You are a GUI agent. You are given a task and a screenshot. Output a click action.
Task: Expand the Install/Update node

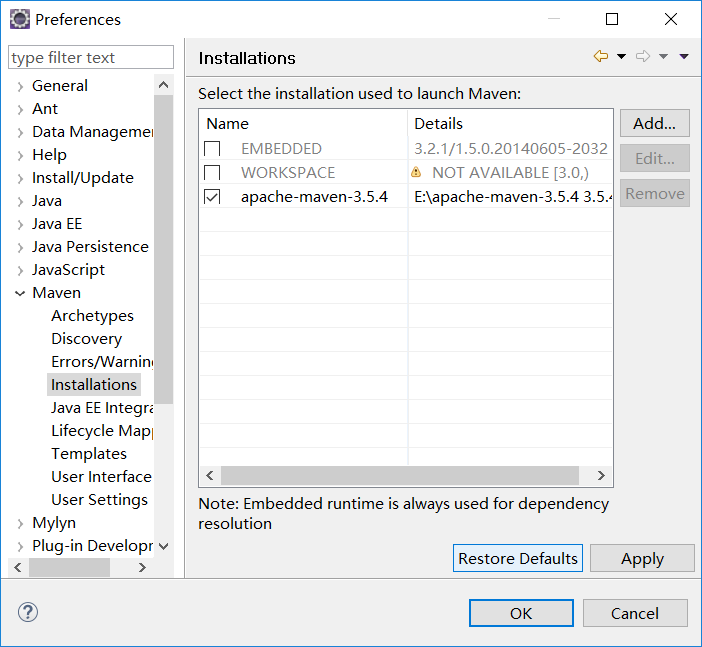coord(20,178)
